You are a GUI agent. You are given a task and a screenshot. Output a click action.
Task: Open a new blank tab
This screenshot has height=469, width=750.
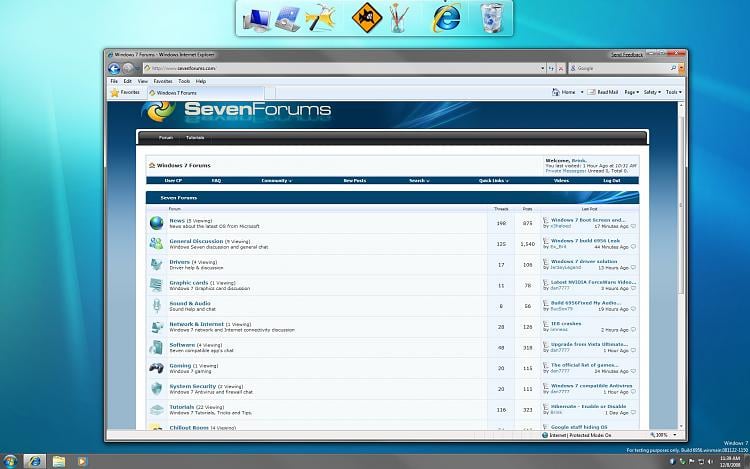pos(270,93)
